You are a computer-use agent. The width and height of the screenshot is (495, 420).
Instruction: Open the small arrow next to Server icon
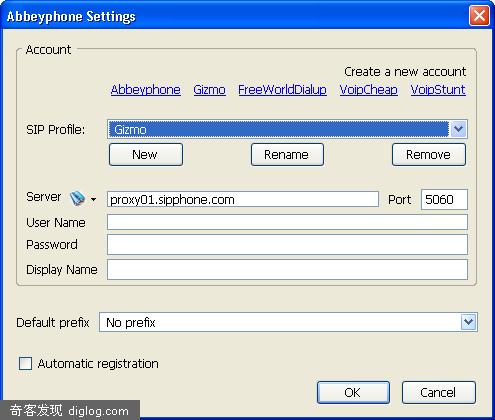(94, 200)
